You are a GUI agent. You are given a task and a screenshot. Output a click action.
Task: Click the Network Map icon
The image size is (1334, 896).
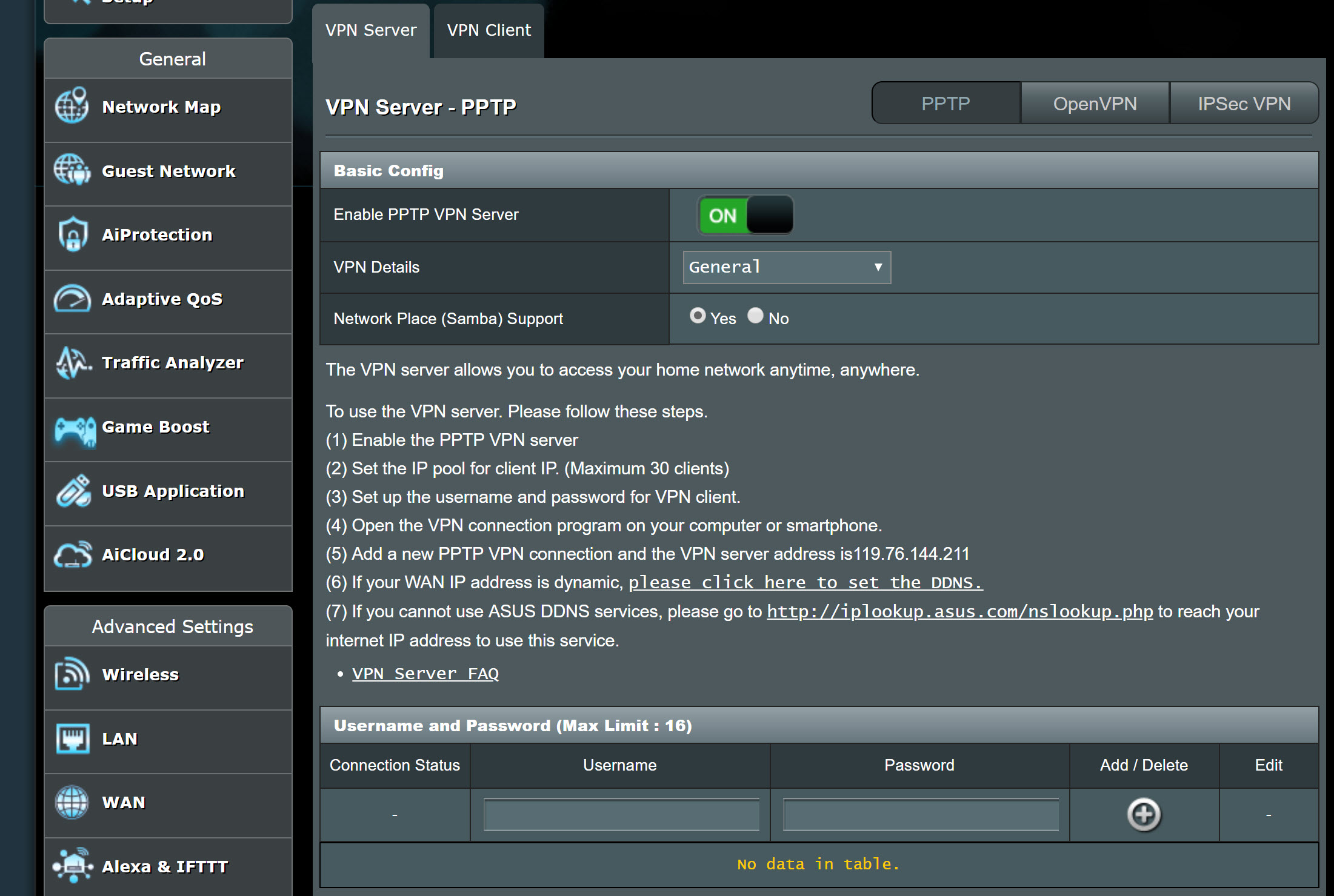pyautogui.click(x=75, y=108)
